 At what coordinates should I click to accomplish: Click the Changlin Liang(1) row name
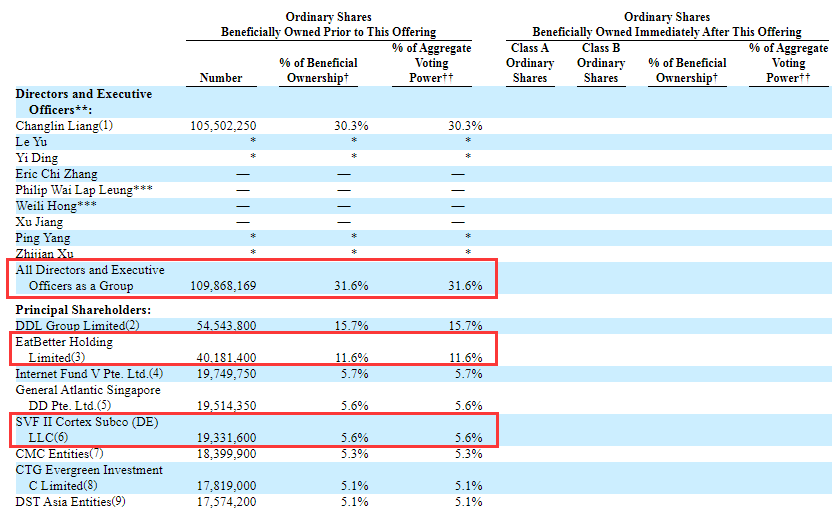(x=65, y=126)
